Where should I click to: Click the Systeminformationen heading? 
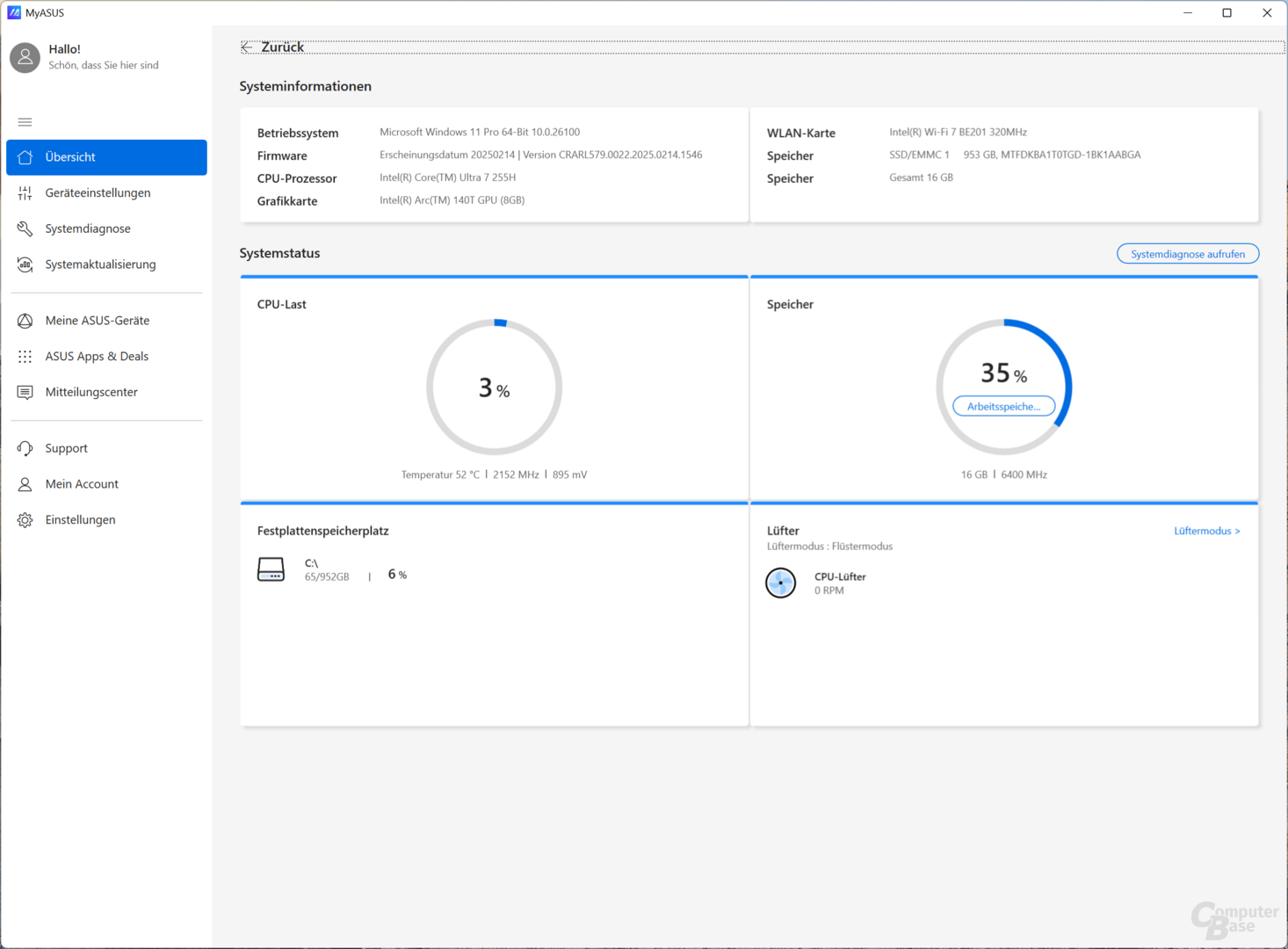coord(306,86)
